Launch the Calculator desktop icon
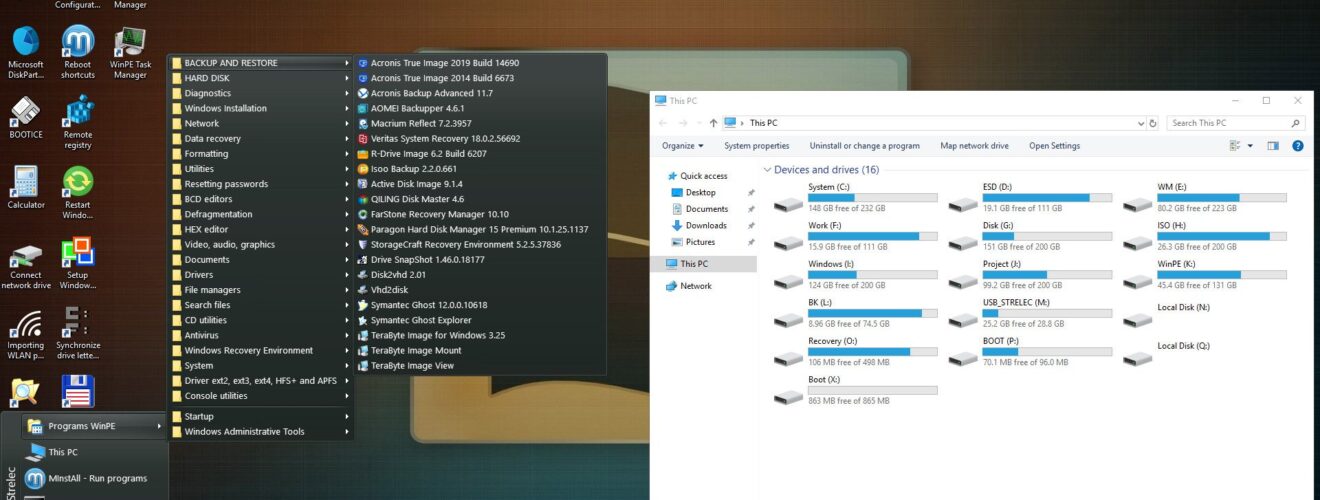1320x500 pixels. coord(26,187)
